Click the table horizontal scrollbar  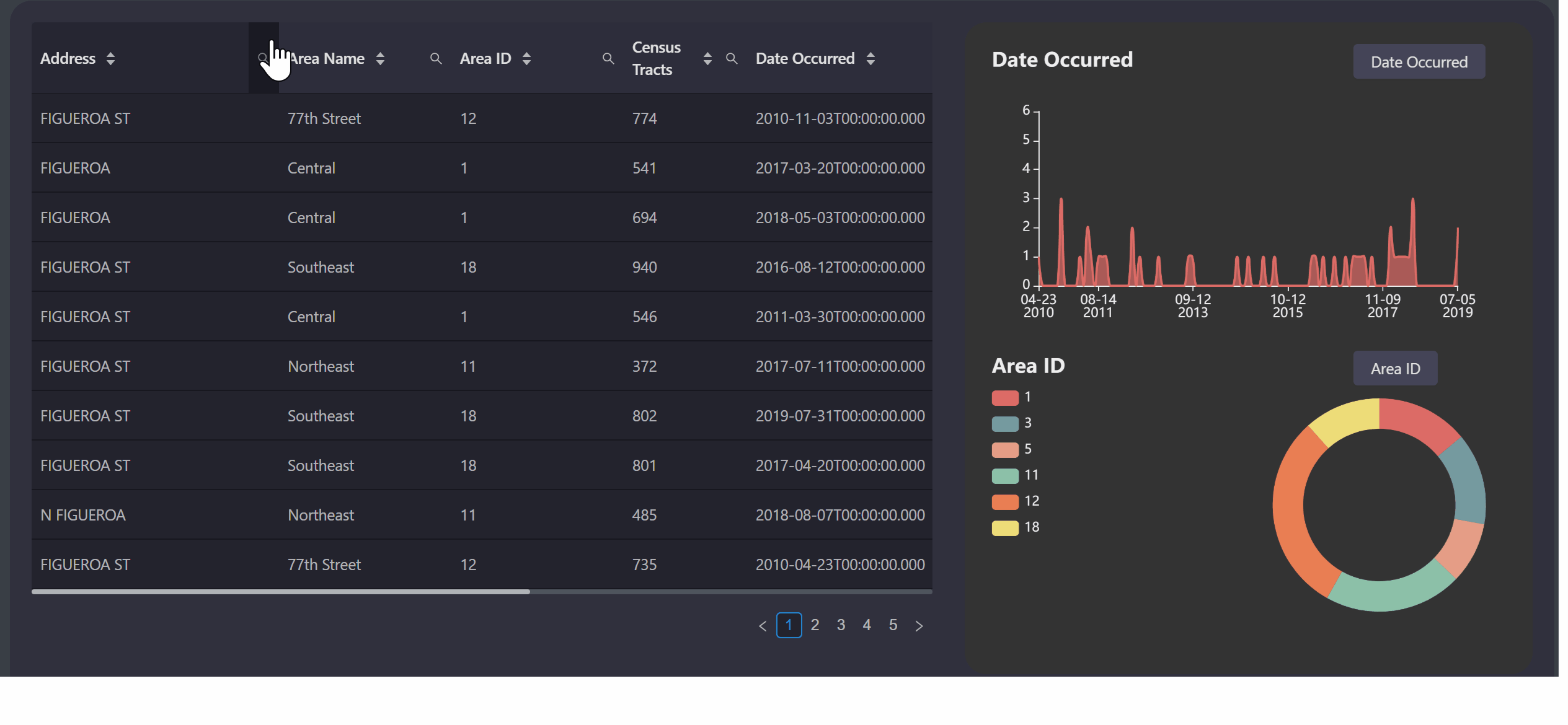pos(281,592)
